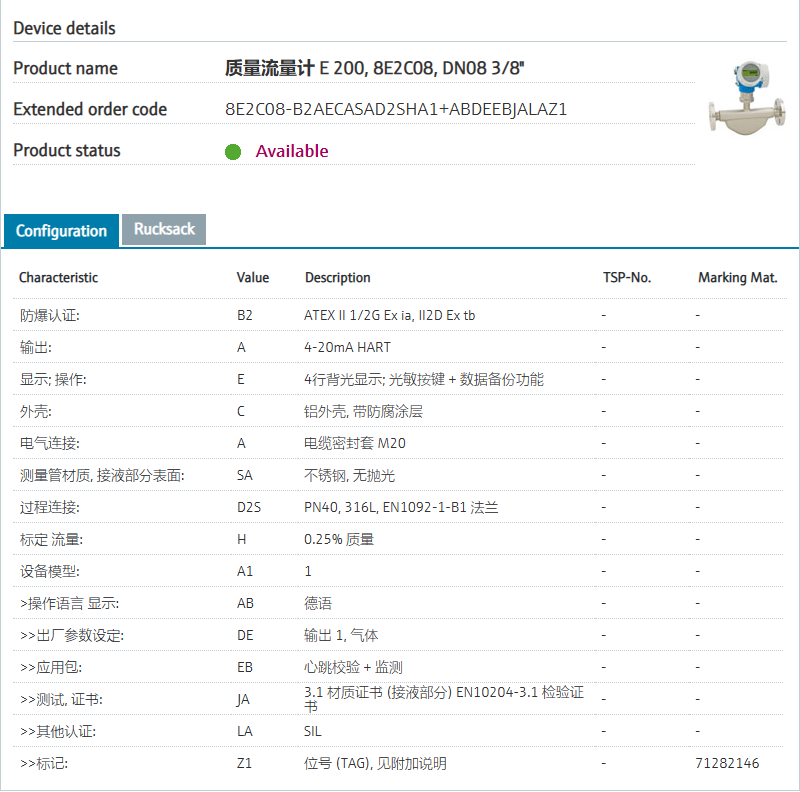This screenshot has width=800, height=792.
Task: Select the Configuration tab
Action: tap(61, 231)
